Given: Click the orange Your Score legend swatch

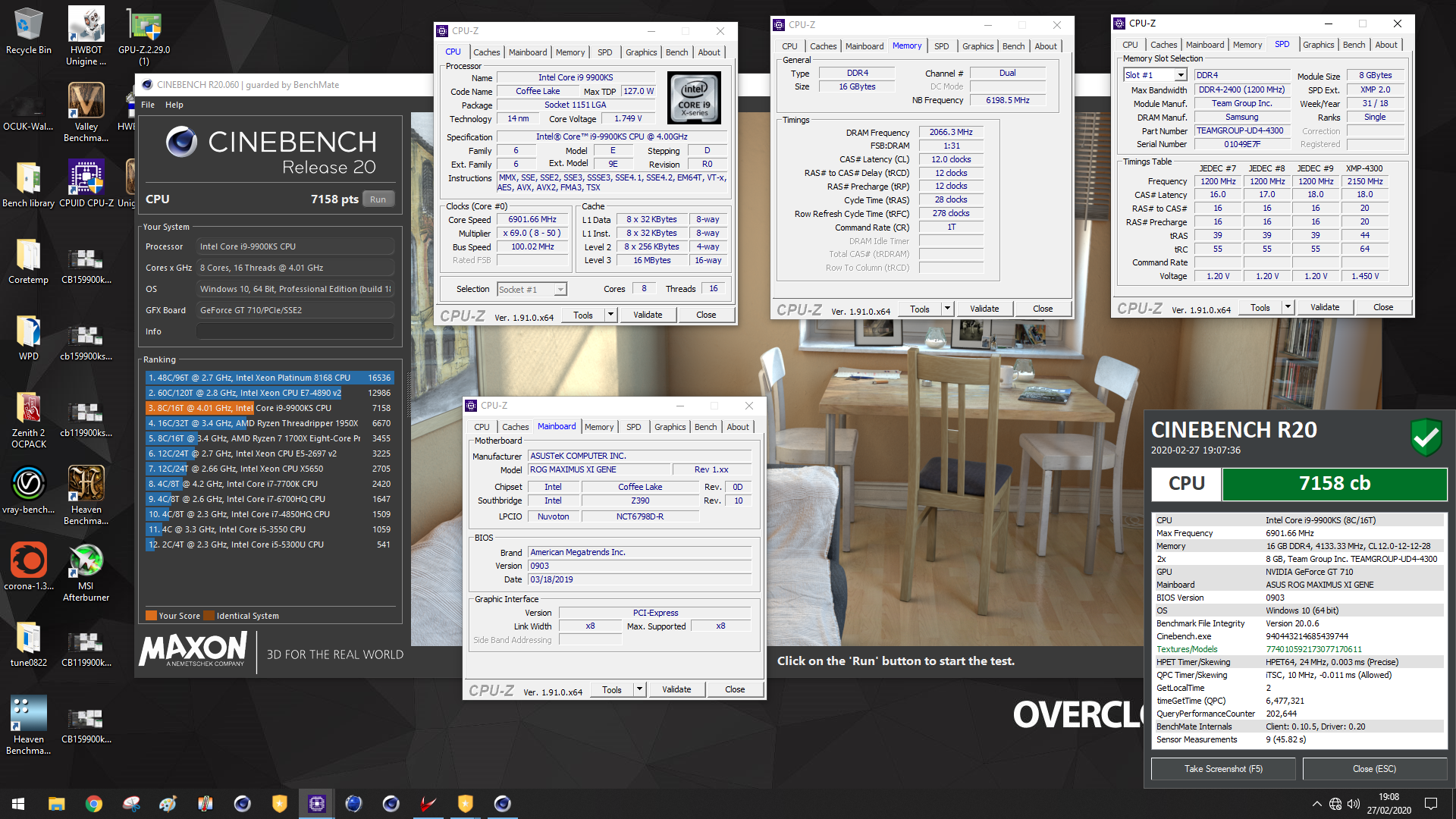Looking at the screenshot, I should tap(151, 616).
